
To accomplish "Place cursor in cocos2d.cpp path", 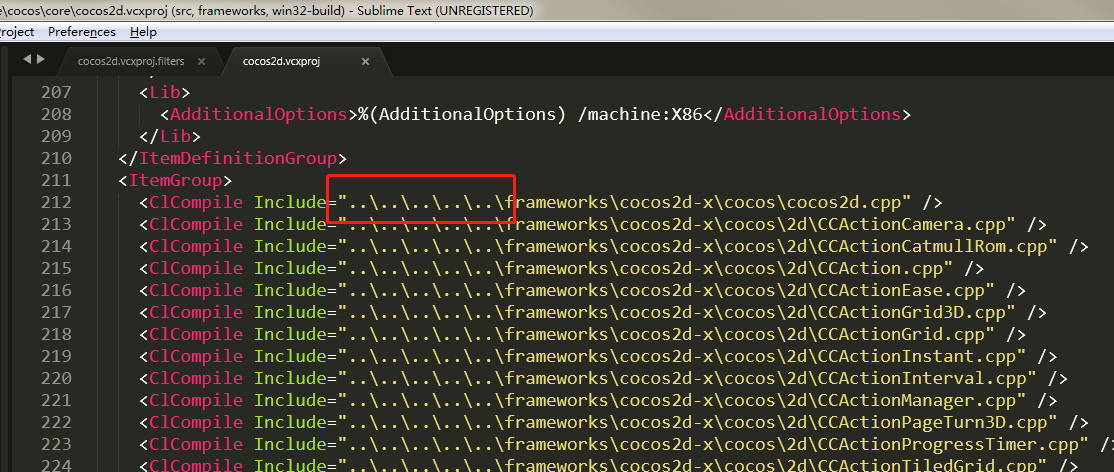I will (624, 203).
